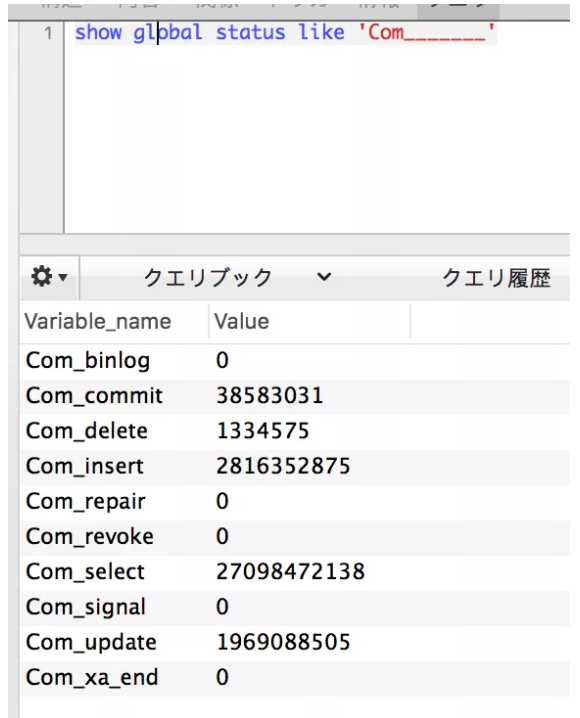Select the Com_repair row
Screen dimensions: 580x718
[295, 501]
